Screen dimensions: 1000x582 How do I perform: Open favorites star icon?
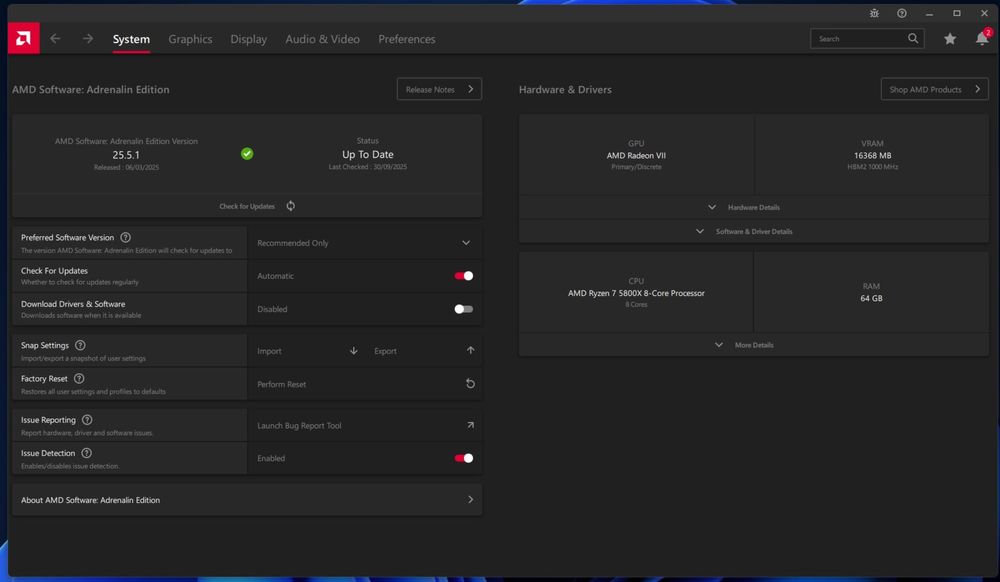coord(950,39)
